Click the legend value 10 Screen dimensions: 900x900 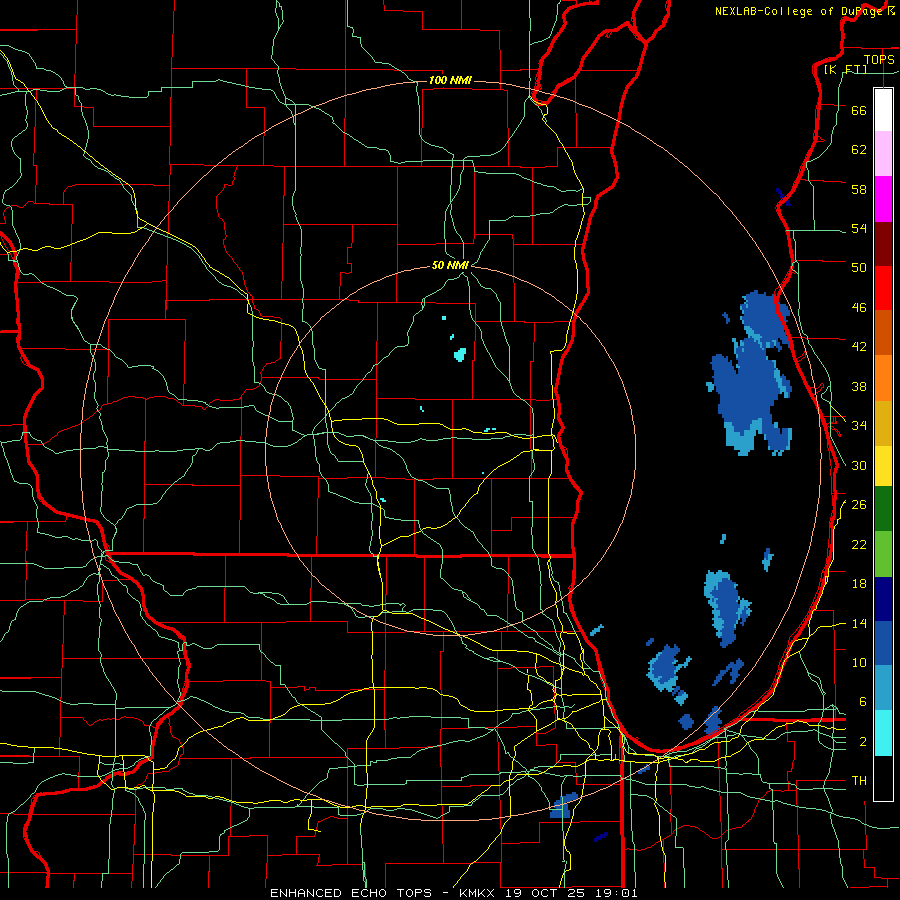859,663
